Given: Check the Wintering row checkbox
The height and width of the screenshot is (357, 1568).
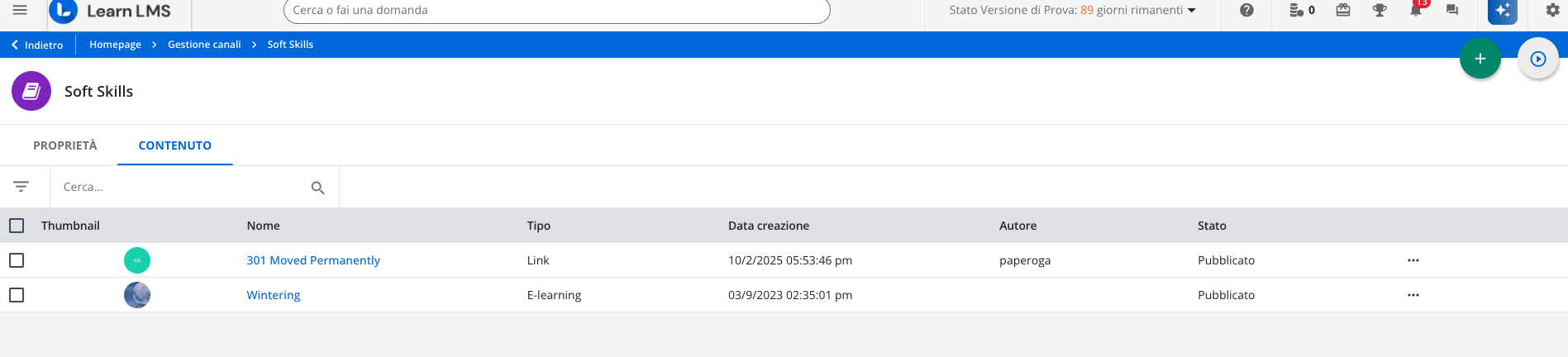Looking at the screenshot, I should (x=17, y=295).
